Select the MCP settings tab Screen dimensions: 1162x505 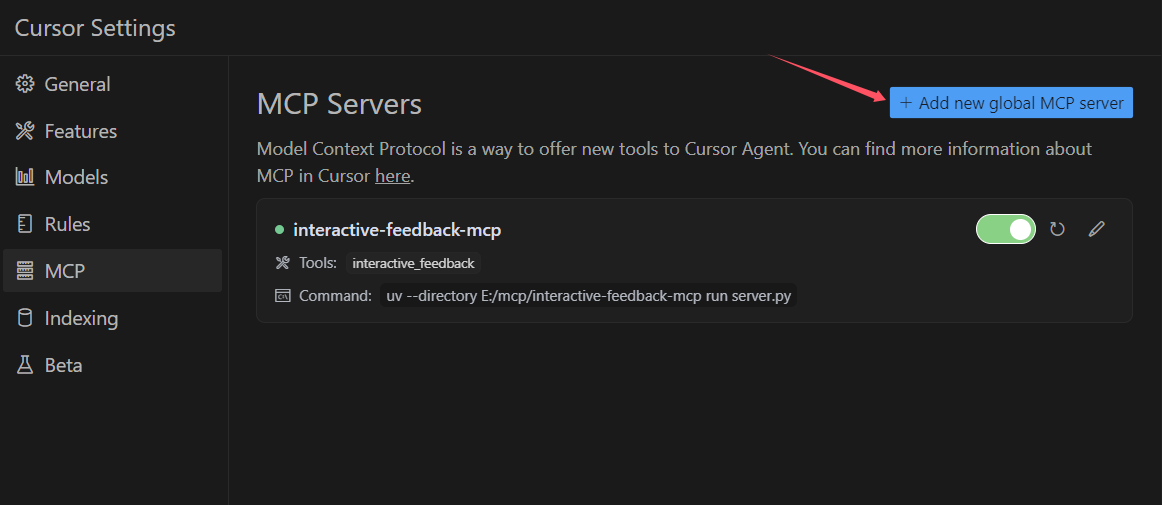[113, 271]
